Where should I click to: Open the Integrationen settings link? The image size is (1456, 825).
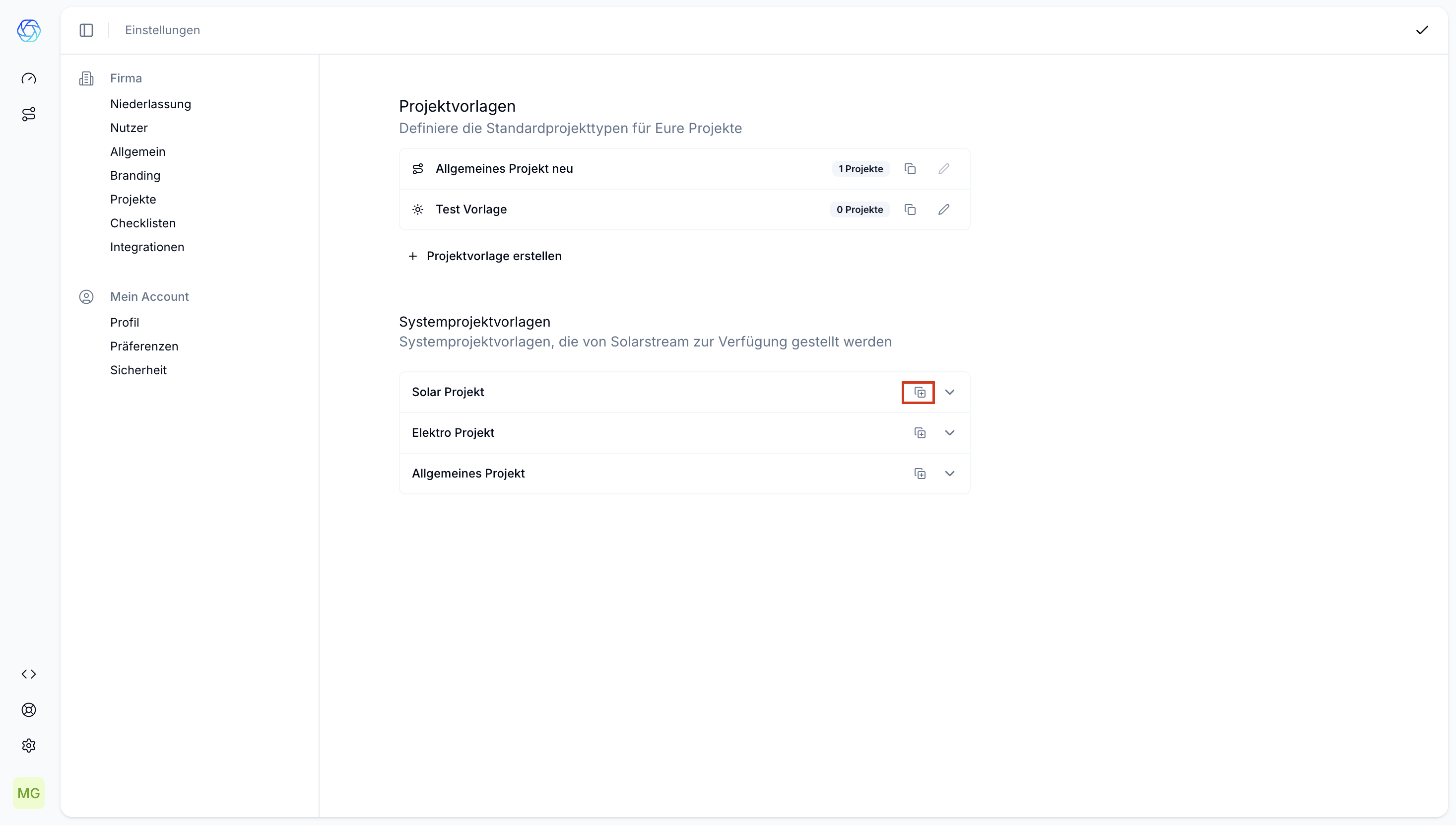pyautogui.click(x=147, y=247)
